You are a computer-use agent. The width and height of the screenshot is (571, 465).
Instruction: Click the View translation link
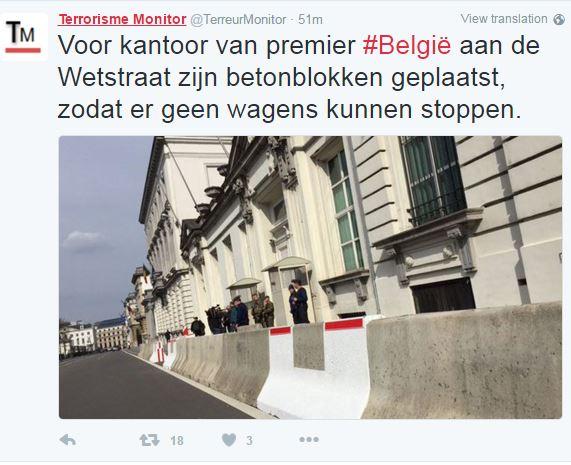(504, 19)
